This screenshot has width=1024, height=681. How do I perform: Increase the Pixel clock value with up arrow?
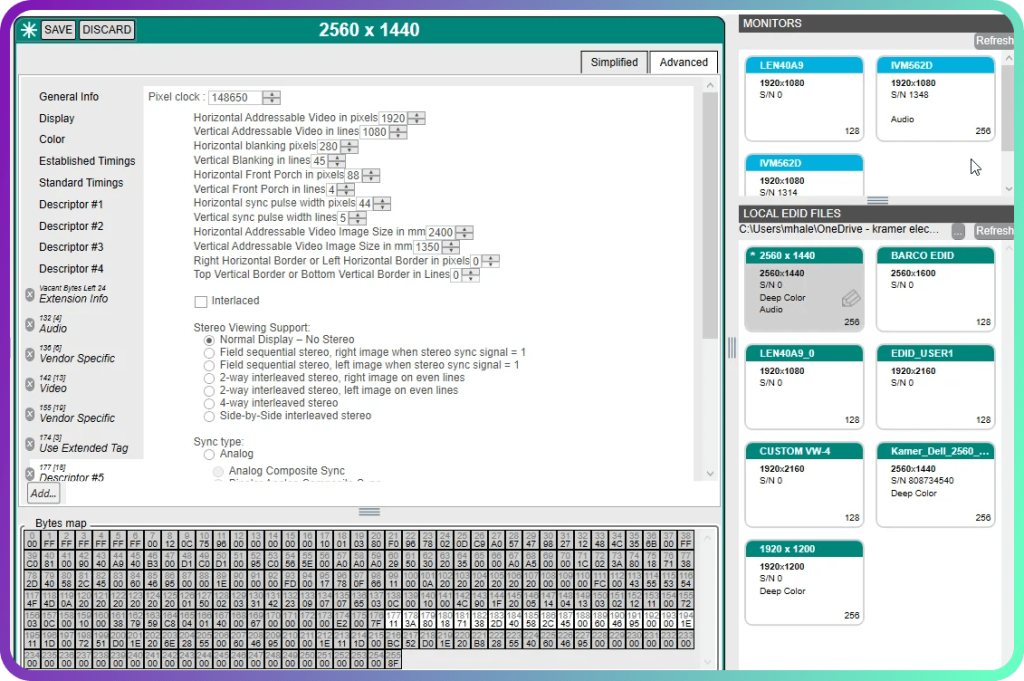[271, 94]
